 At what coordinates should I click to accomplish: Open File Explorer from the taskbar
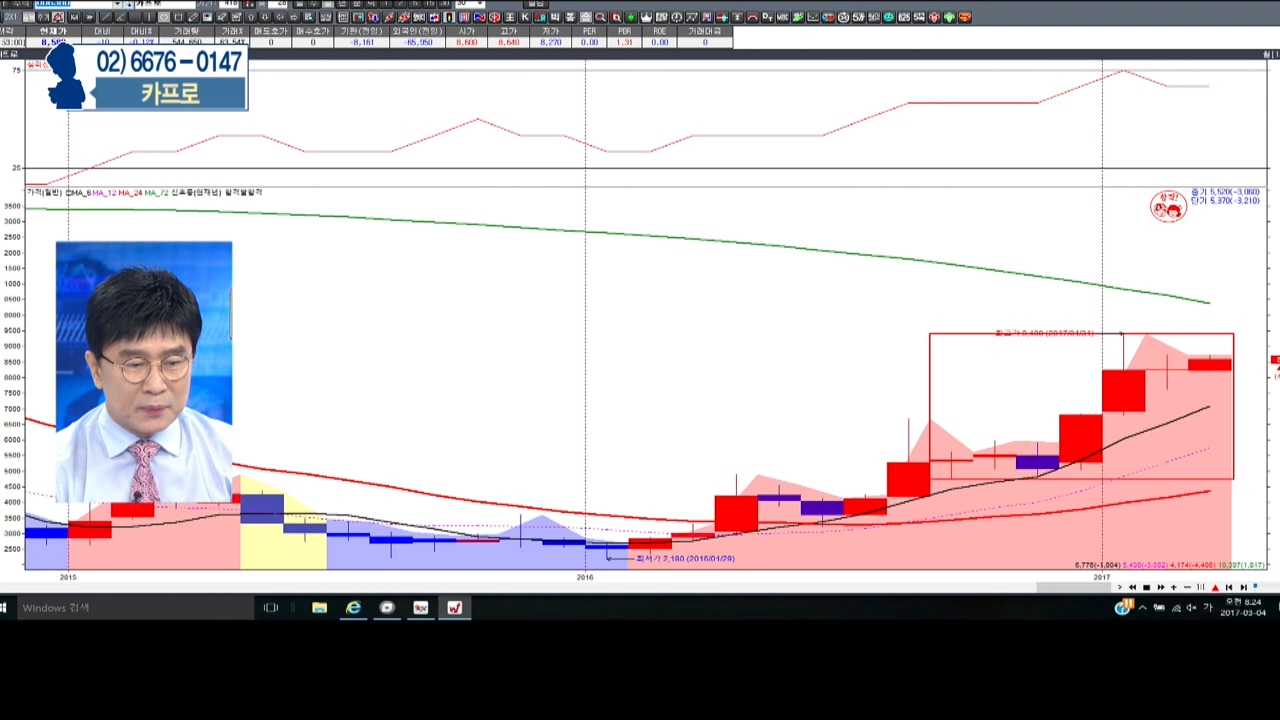pyautogui.click(x=319, y=607)
